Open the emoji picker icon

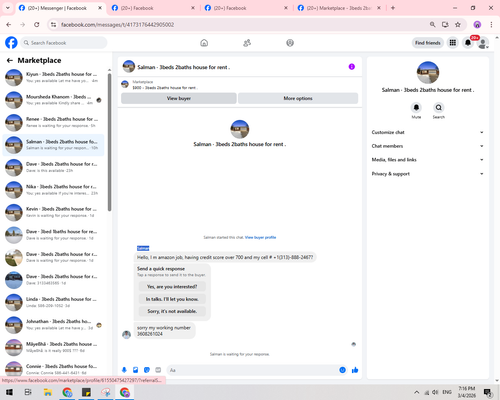pyautogui.click(x=342, y=370)
